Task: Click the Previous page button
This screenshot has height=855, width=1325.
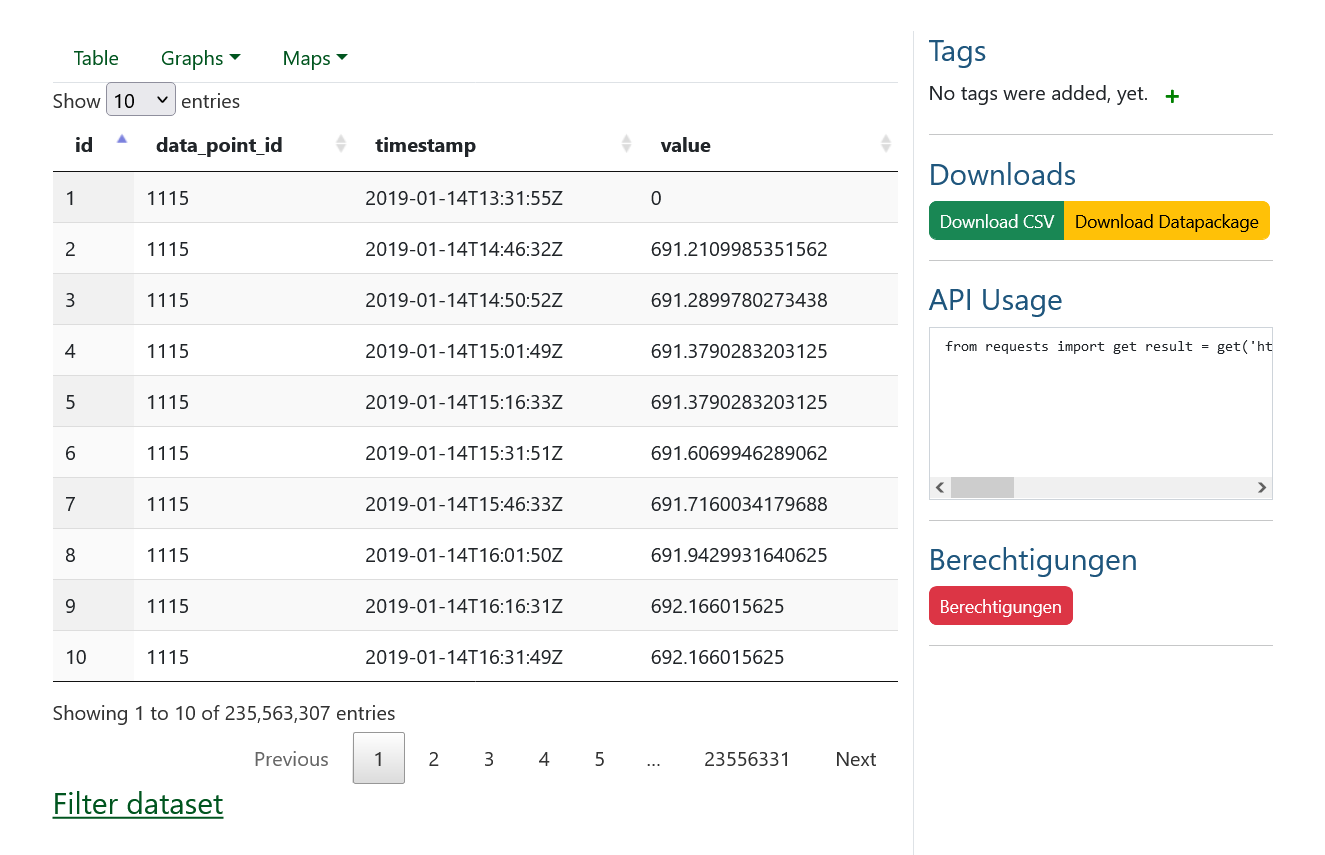Action: point(291,759)
